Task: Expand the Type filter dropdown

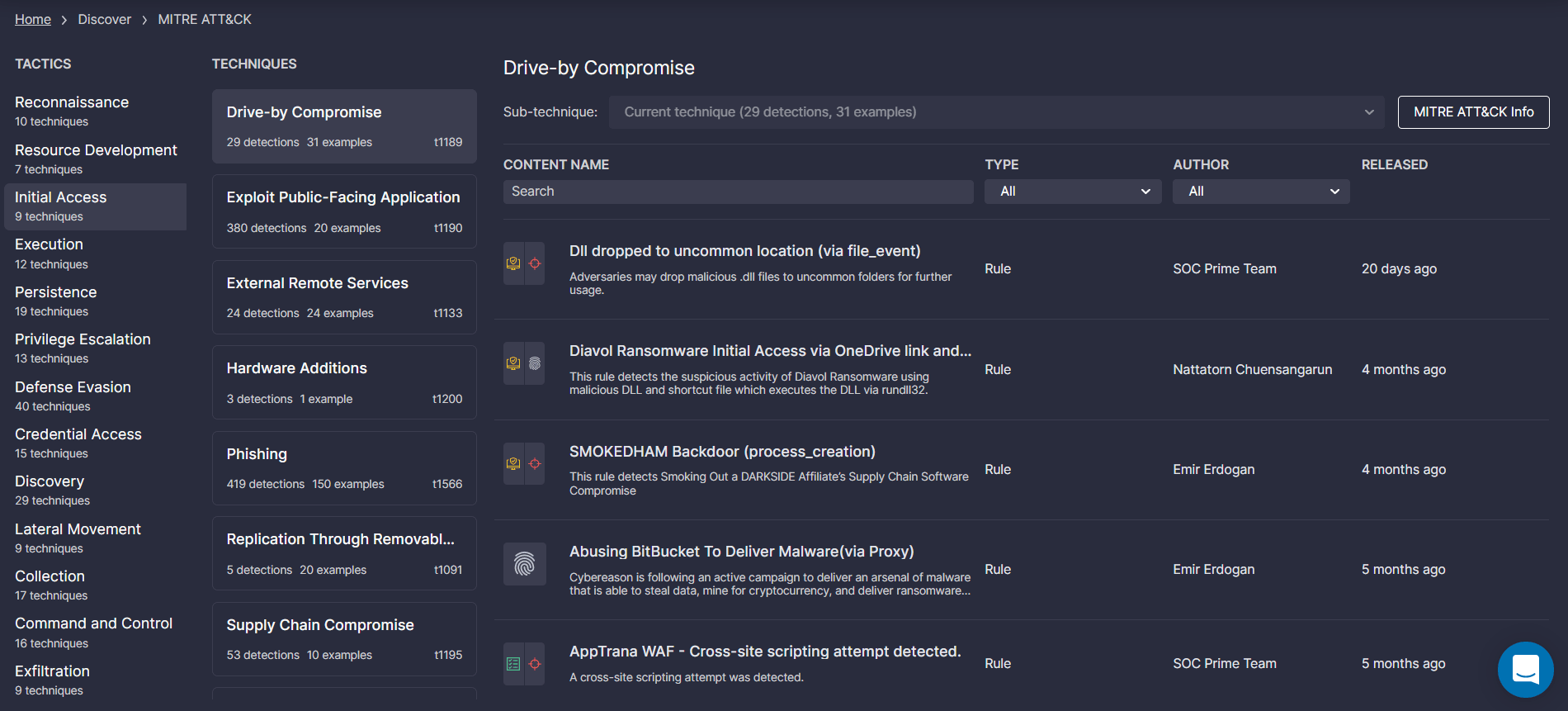Action: click(x=1073, y=192)
